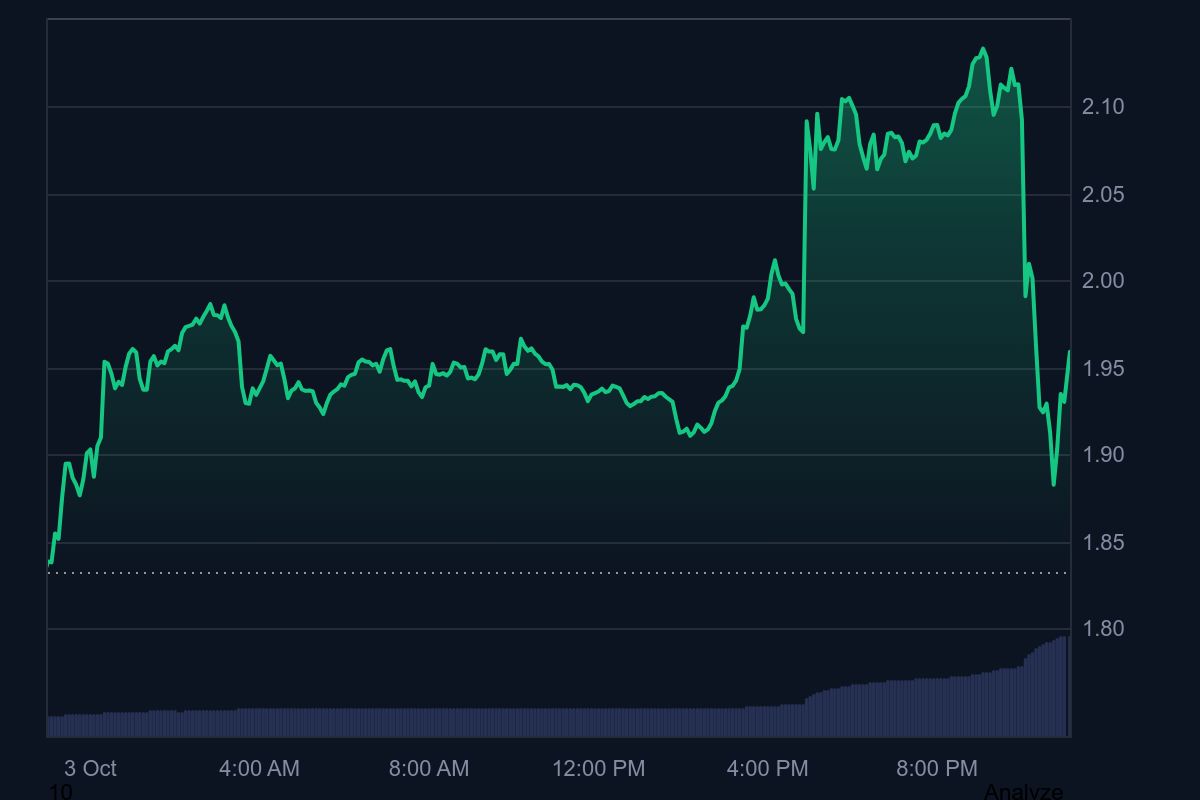
Task: Select the 2.00 price level label
Action: [x=1102, y=281]
